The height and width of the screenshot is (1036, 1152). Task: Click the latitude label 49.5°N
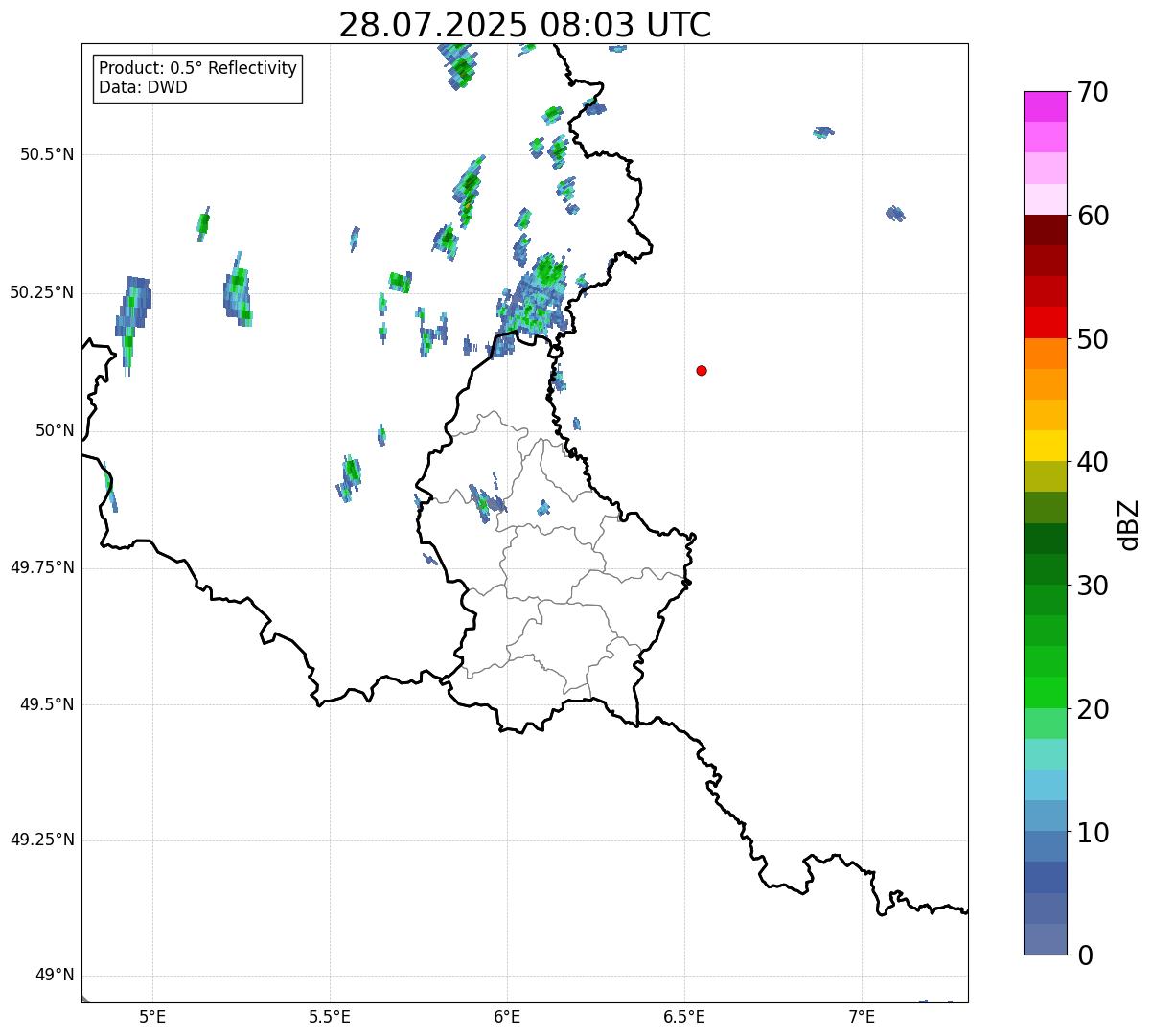(x=47, y=704)
